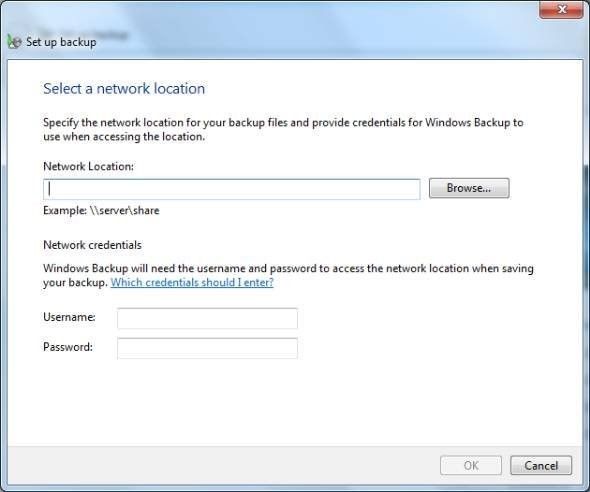Click the OK button
Image resolution: width=590 pixels, height=492 pixels.
(471, 466)
